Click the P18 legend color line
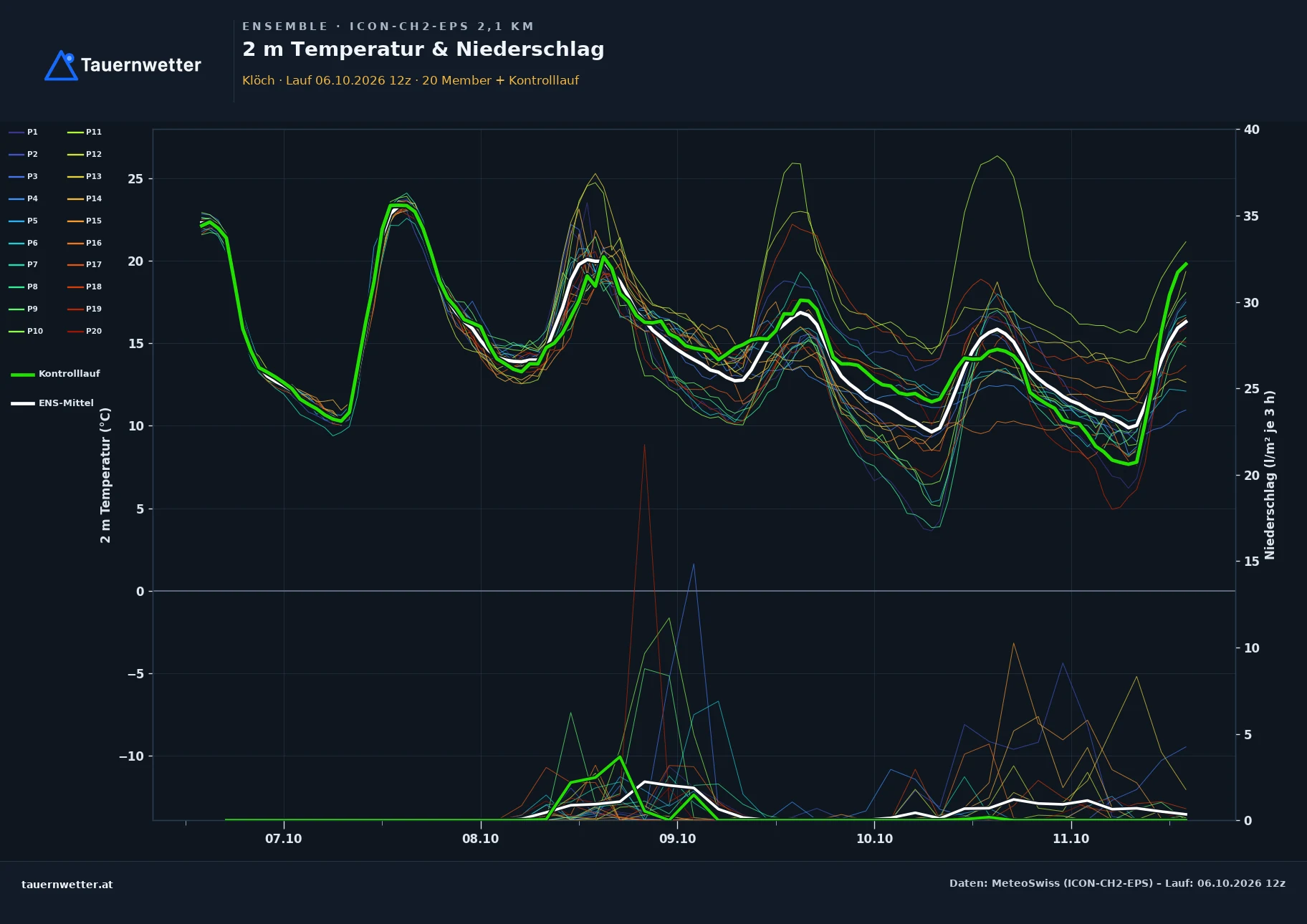 pos(75,287)
